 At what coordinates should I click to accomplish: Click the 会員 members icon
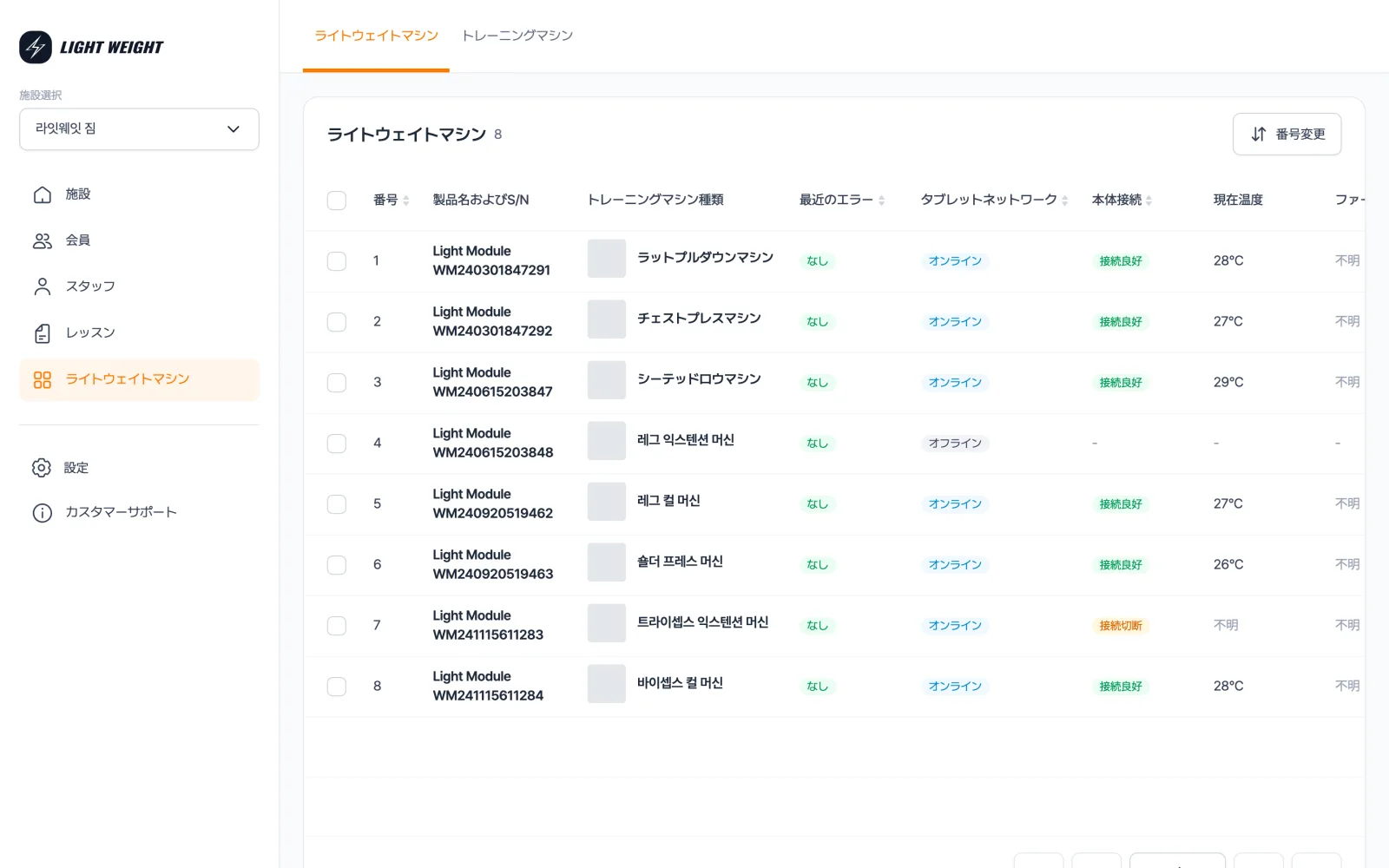click(x=43, y=240)
